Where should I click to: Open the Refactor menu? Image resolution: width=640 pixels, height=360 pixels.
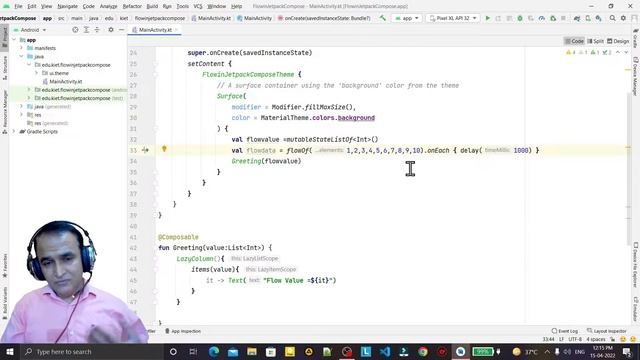coord(132,6)
